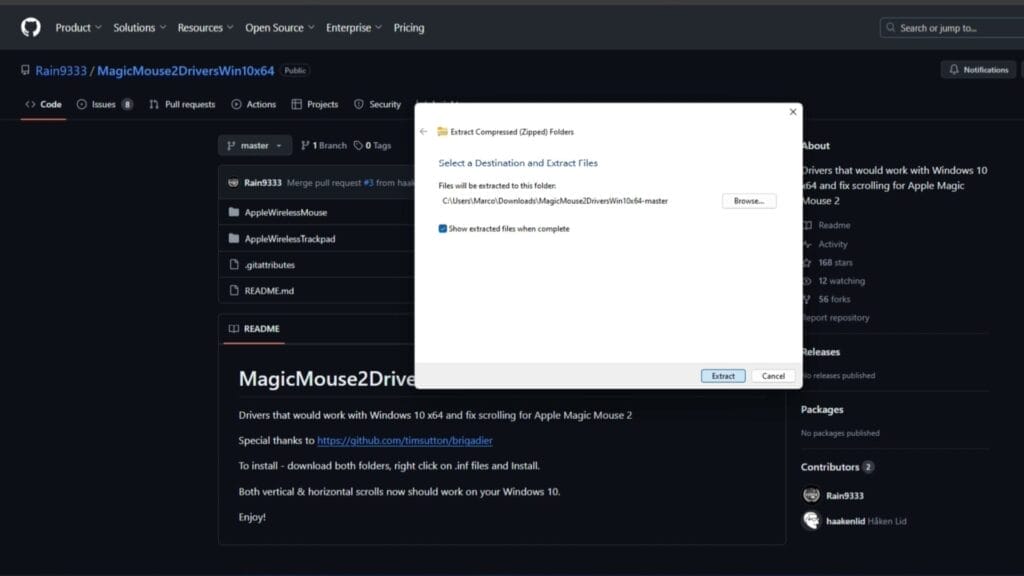Open the GitHub home logo icon
Viewport: 1024px width, 576px height.
(x=30, y=27)
